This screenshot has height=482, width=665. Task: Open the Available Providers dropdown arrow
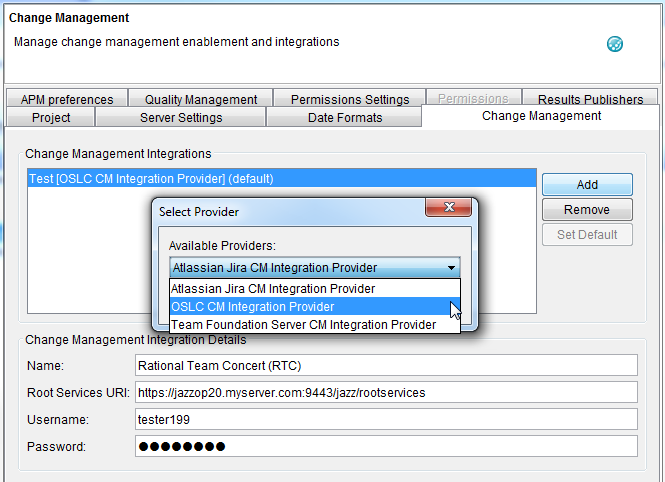[451, 267]
